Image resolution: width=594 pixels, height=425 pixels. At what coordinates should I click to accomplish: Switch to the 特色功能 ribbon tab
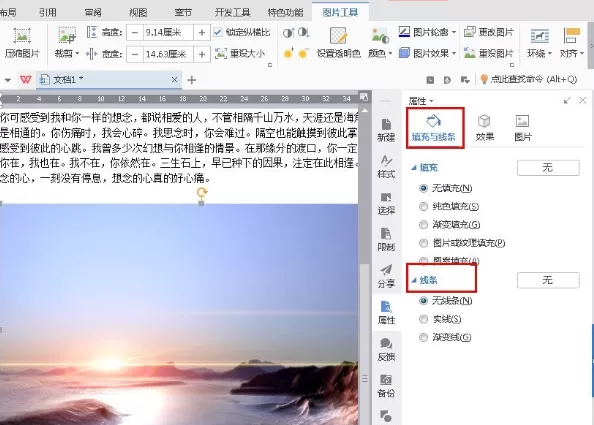285,12
